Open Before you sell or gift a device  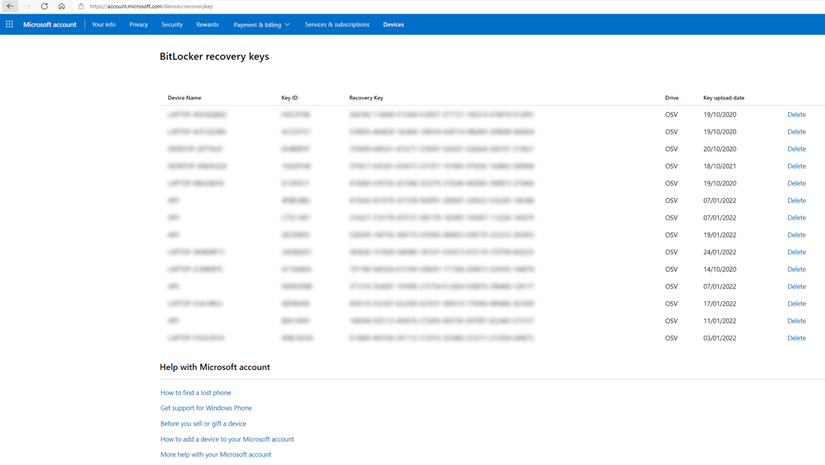(x=203, y=423)
